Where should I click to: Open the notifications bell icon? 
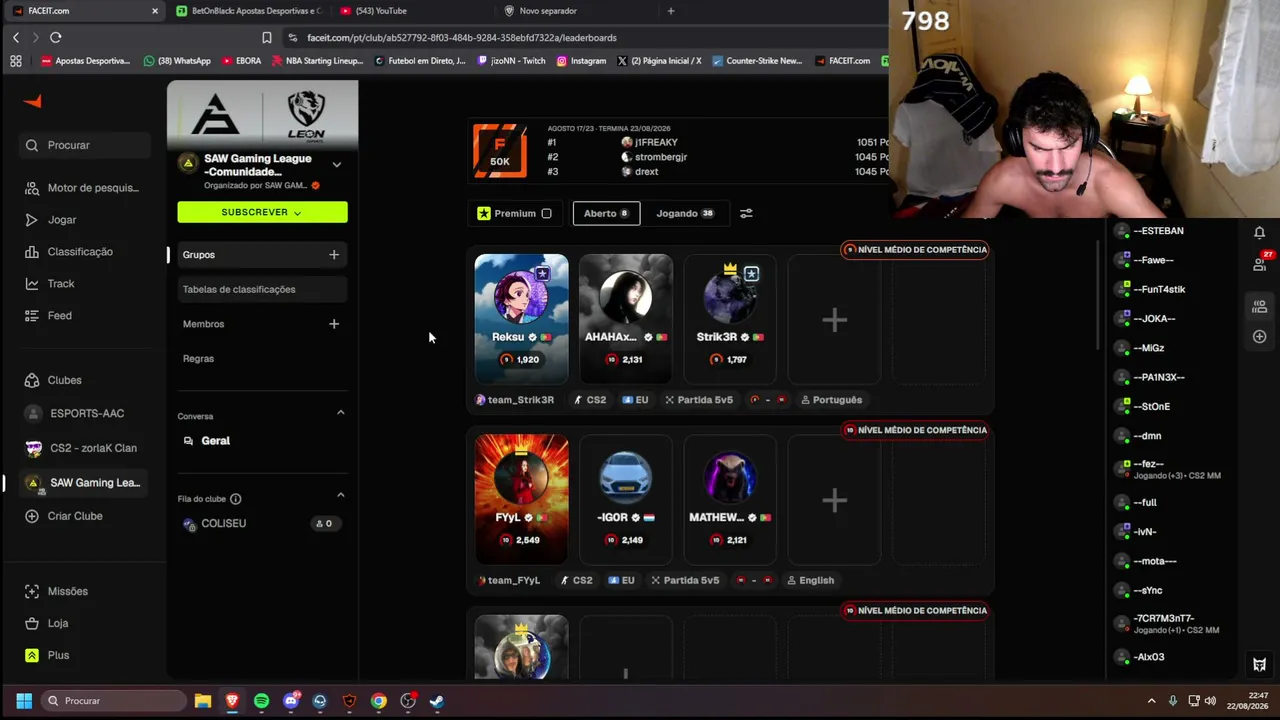[x=1259, y=232]
